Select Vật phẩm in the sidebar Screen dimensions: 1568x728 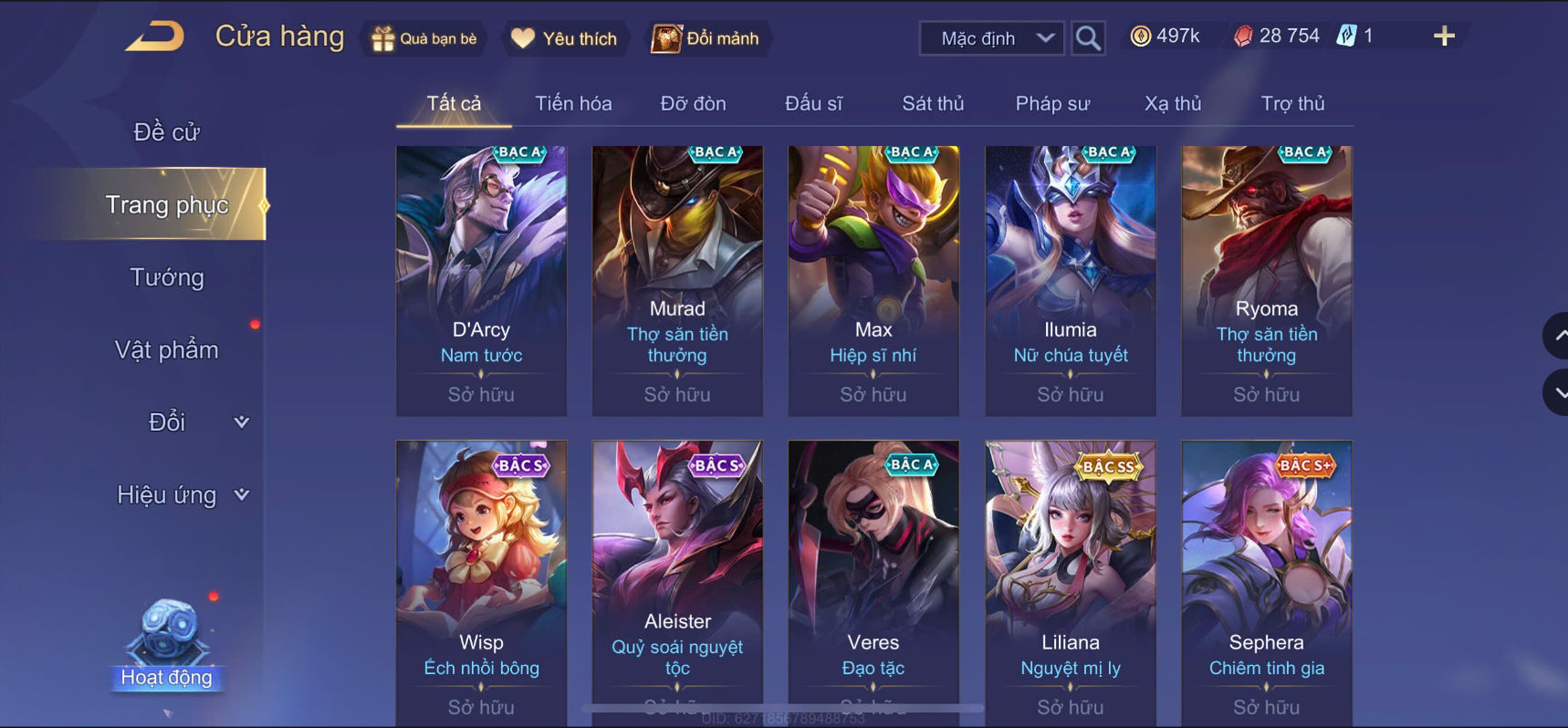pos(167,349)
